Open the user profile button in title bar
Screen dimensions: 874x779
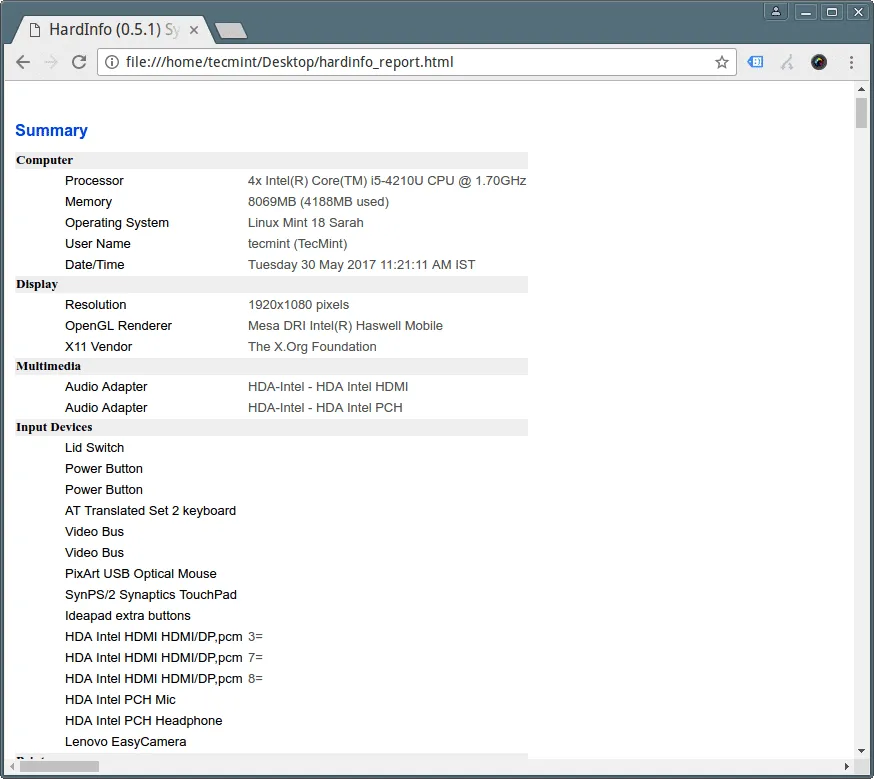[775, 12]
